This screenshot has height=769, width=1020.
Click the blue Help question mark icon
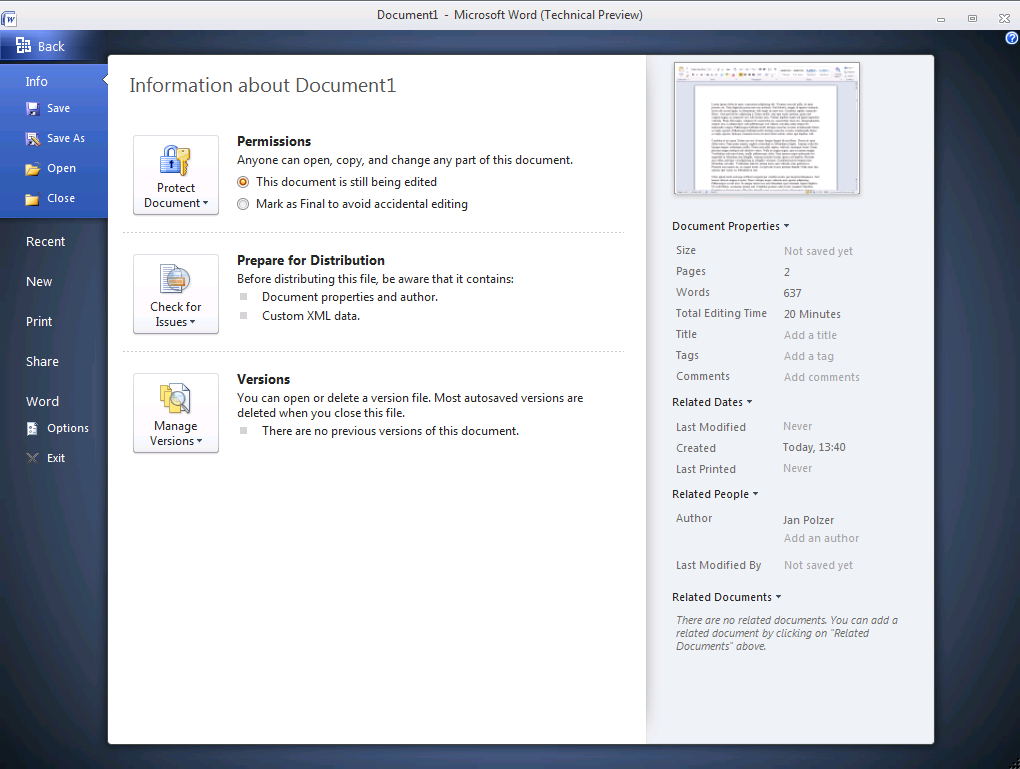pyautogui.click(x=1012, y=38)
